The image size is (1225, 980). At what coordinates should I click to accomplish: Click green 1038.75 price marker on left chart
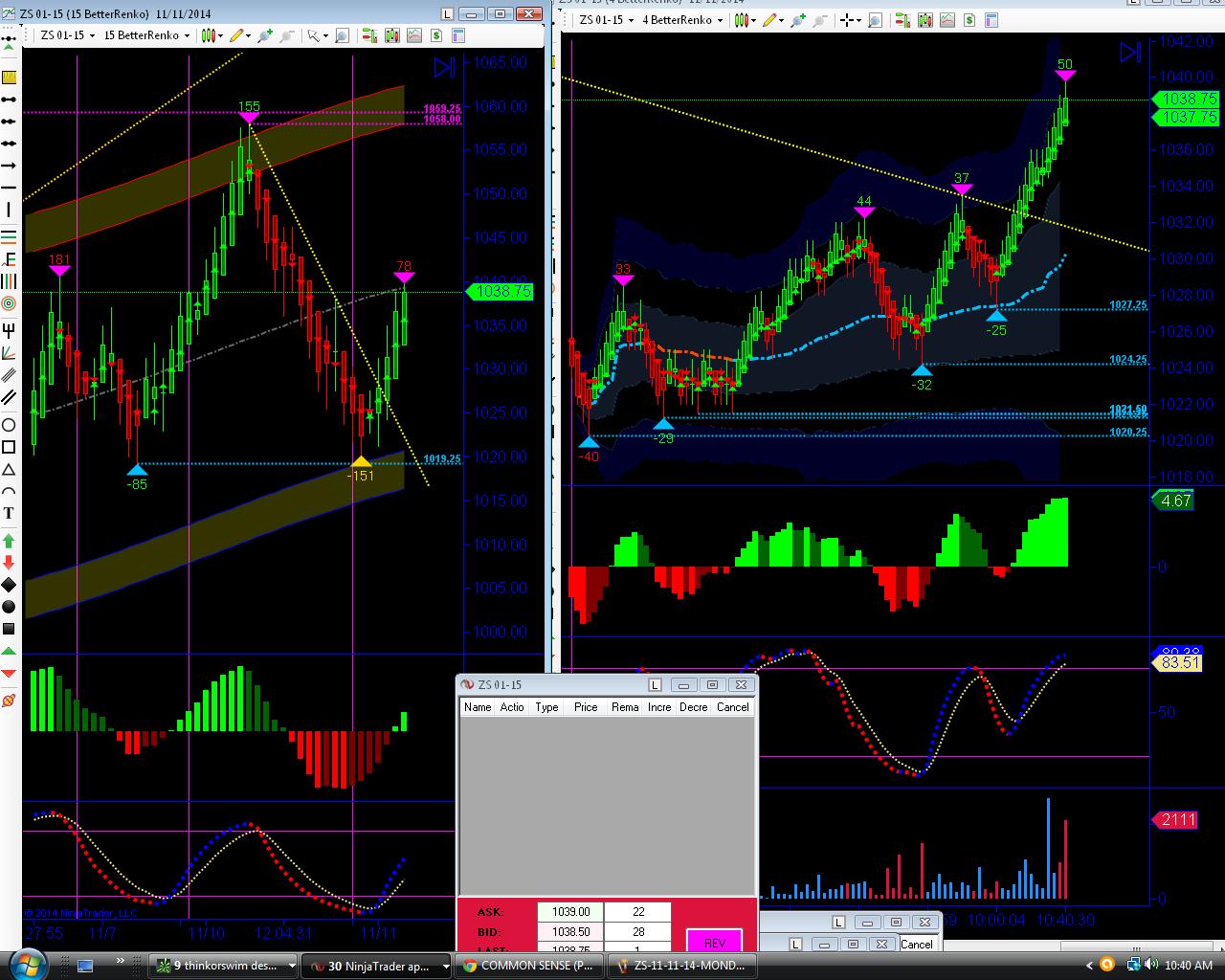coord(501,291)
